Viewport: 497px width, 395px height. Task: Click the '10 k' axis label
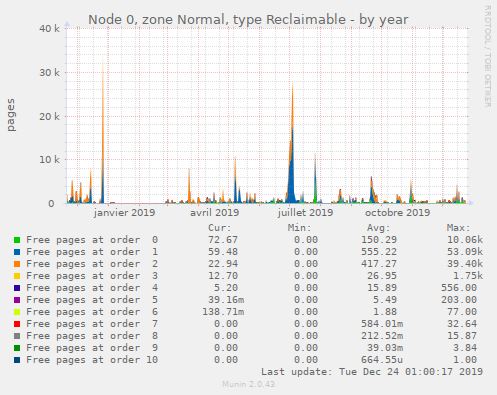pos(49,160)
